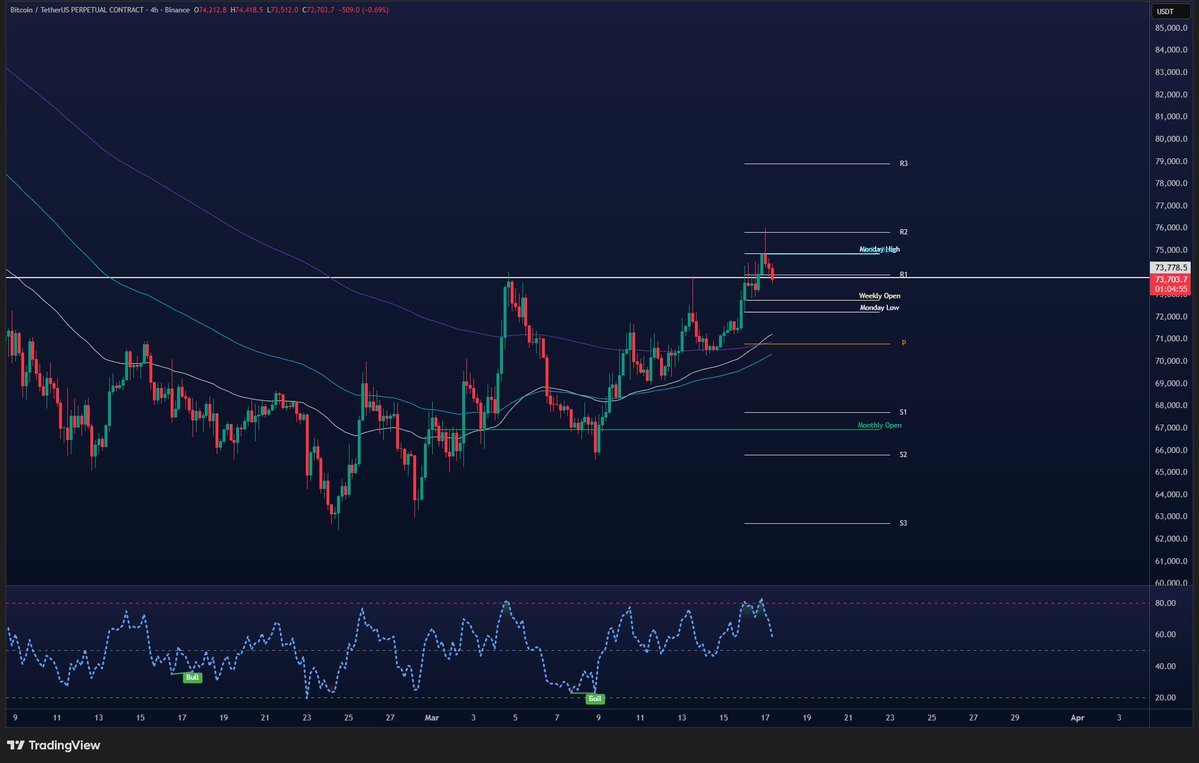Click the high value H74,418.5
Screen dimensions: 1199x763
click(x=247, y=10)
